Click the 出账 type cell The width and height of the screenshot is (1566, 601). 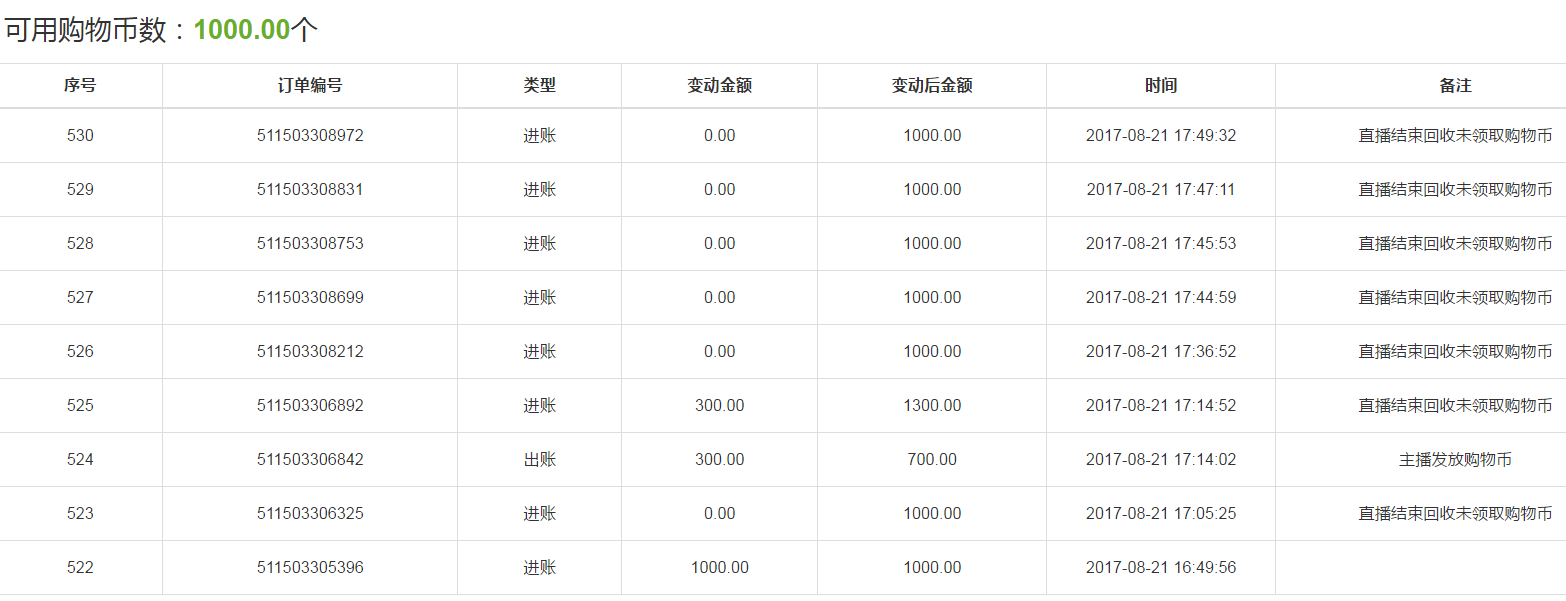pyautogui.click(x=539, y=460)
